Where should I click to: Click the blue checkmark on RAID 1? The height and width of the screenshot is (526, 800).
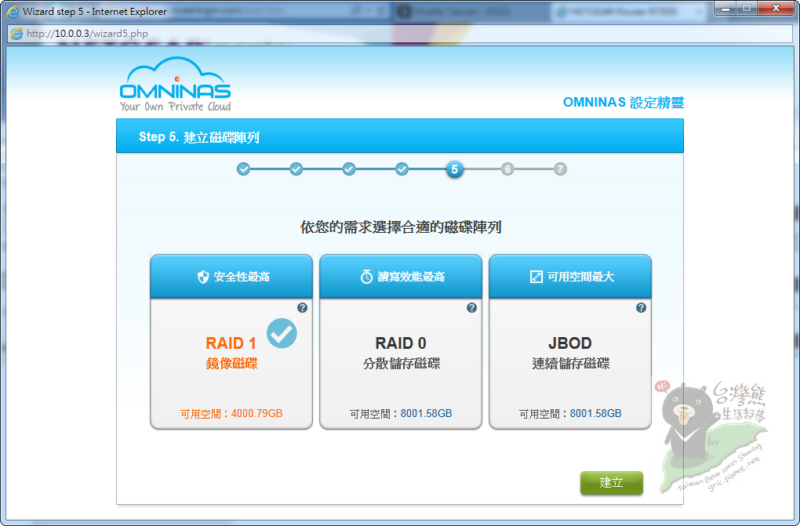point(282,333)
